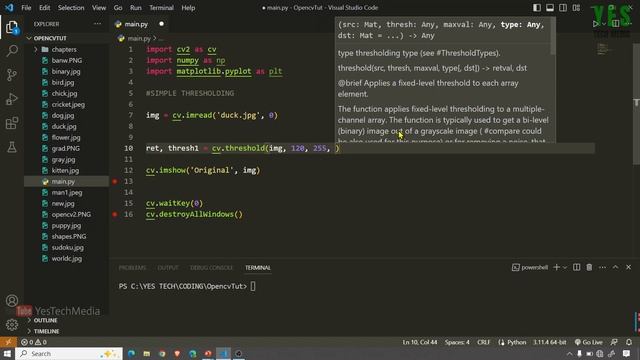Add a new terminal with plus icon
Viewport: 640px width, 360px height.
[x=556, y=267]
